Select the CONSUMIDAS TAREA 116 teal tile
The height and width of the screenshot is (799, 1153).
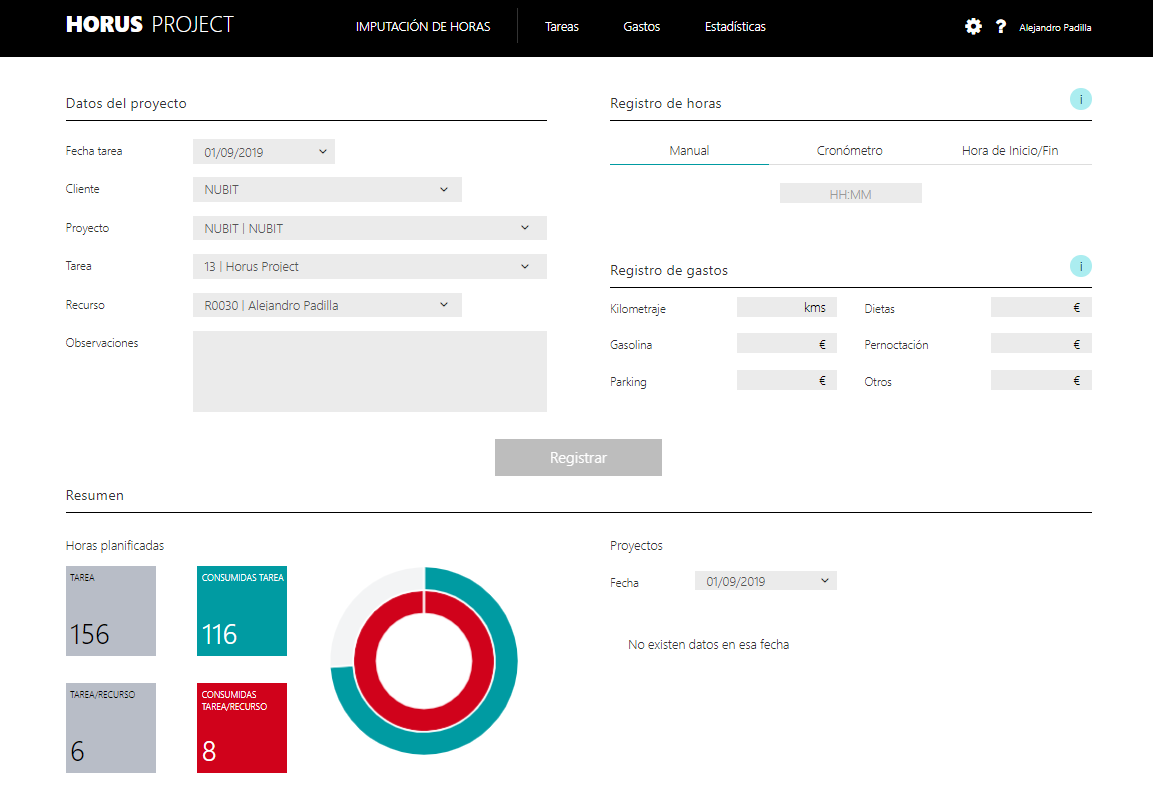[242, 611]
